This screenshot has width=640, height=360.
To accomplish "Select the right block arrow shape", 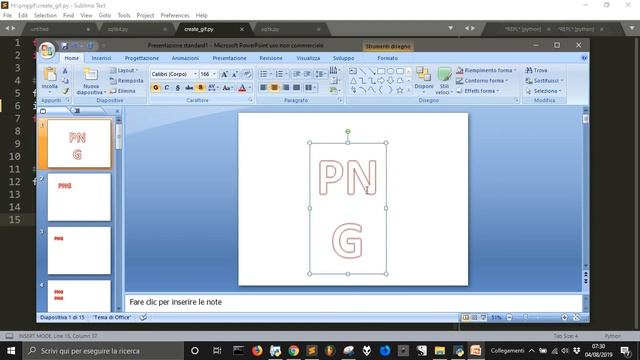I will pyautogui.click(x=381, y=81).
